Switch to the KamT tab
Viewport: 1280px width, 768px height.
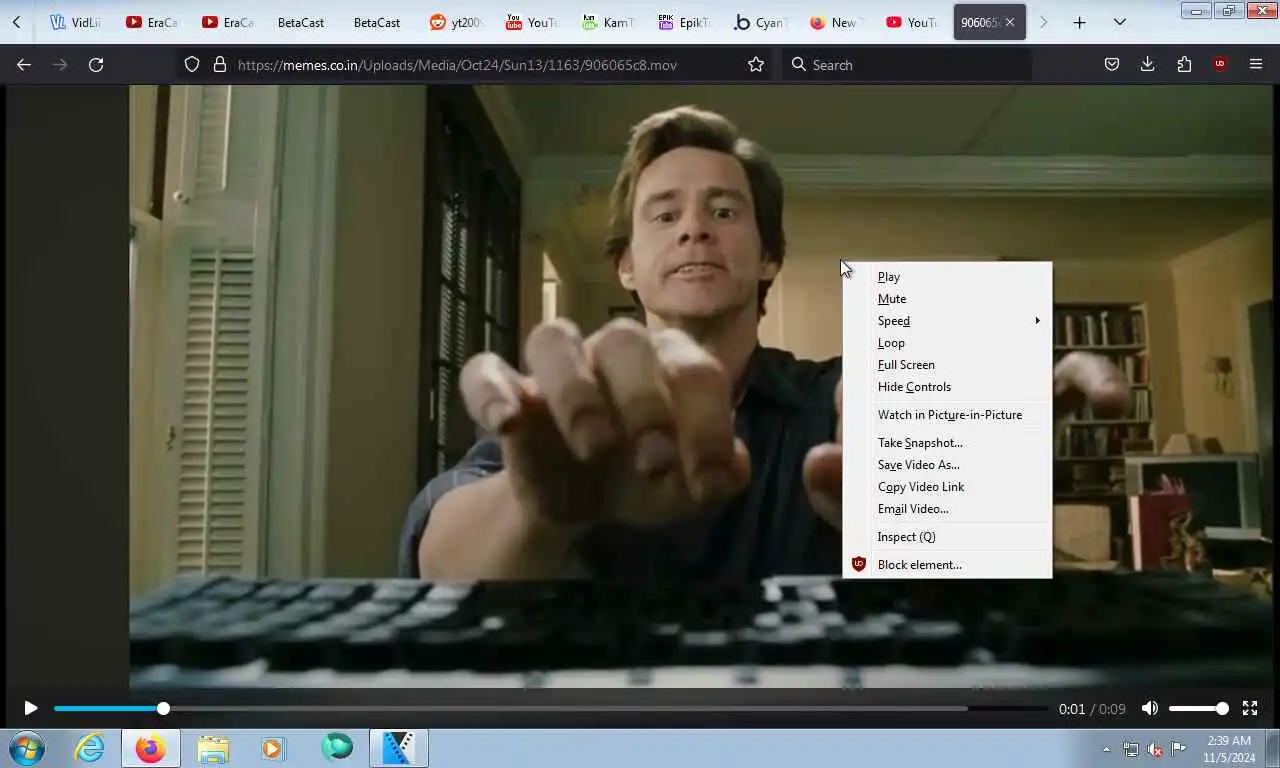tap(607, 22)
